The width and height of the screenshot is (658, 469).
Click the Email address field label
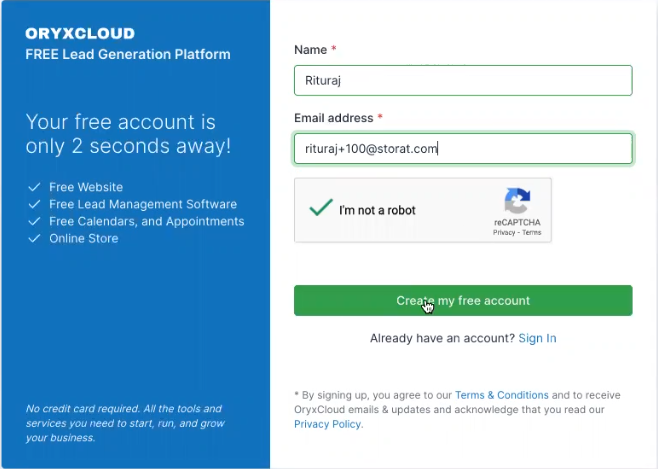(x=334, y=118)
